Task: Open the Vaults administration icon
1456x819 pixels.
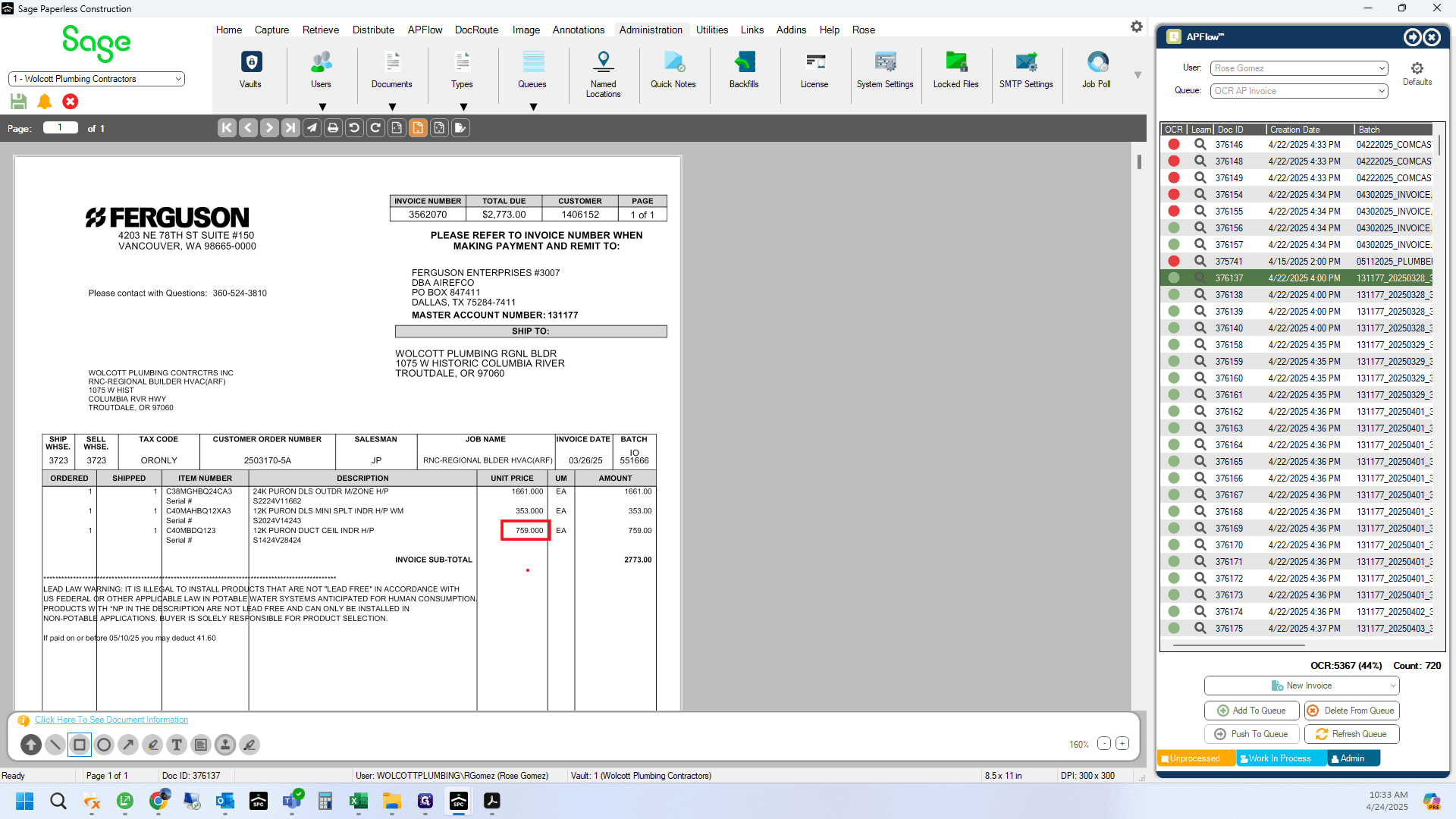Action: [251, 70]
